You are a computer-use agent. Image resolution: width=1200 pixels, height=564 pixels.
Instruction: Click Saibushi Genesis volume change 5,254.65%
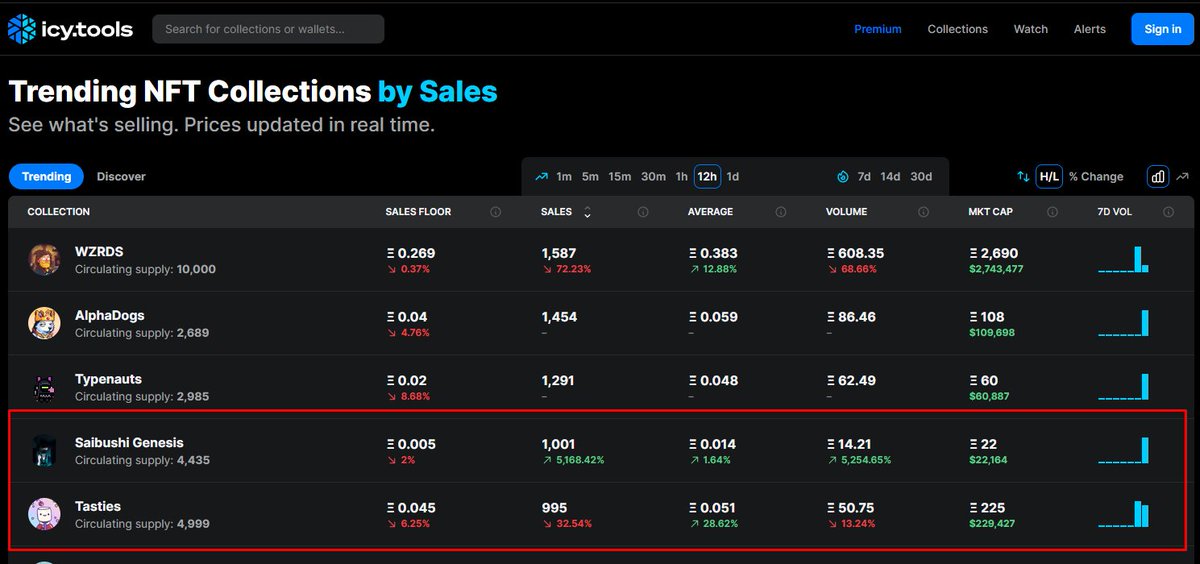click(x=858, y=460)
